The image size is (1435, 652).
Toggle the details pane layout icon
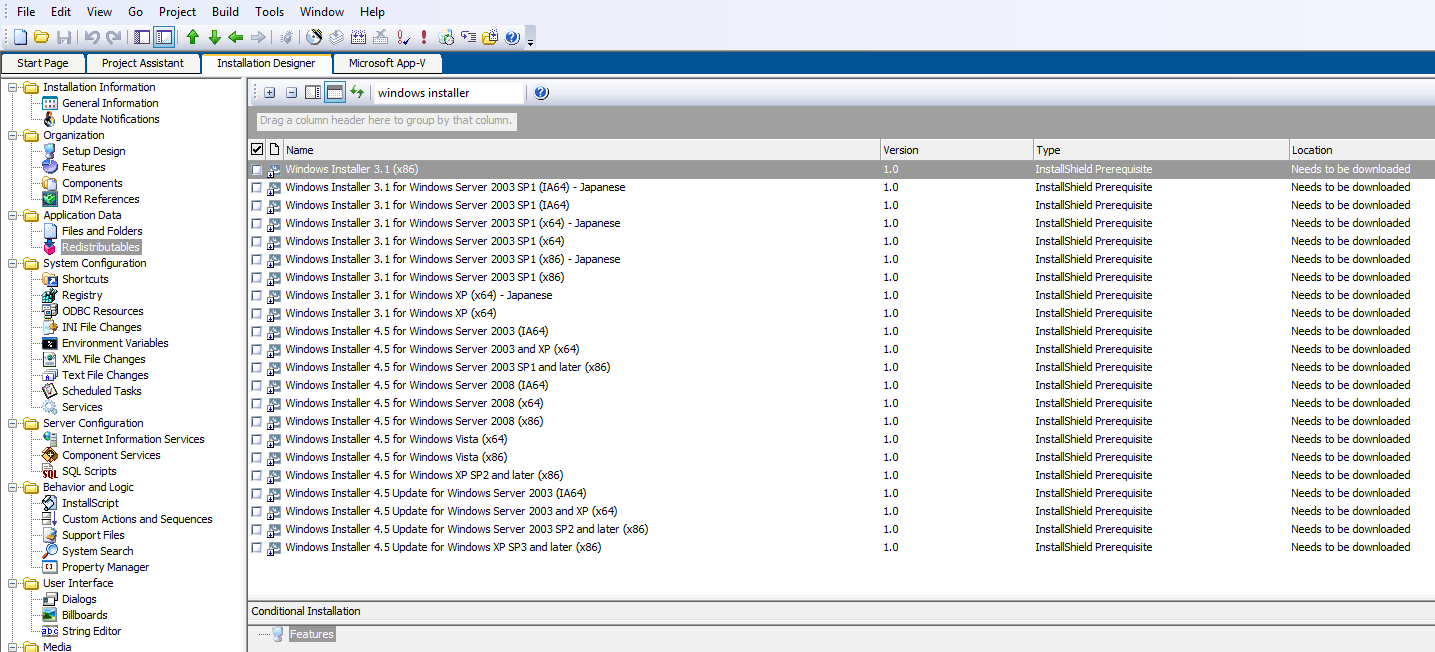pos(313,93)
